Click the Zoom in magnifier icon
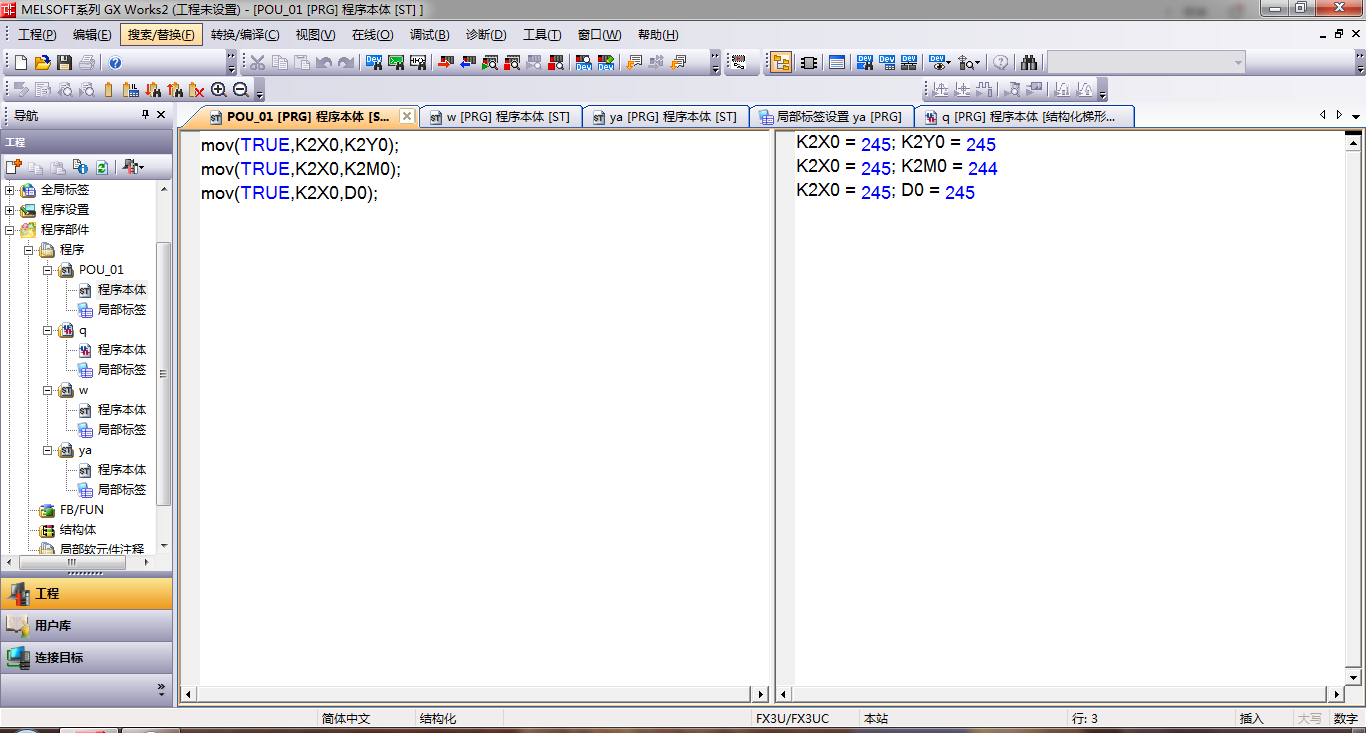Screen dimensions: 1366x733 click(219, 90)
